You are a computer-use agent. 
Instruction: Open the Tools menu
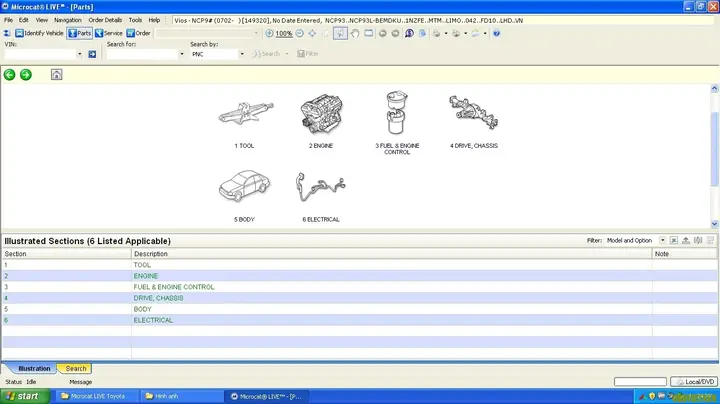[135, 20]
